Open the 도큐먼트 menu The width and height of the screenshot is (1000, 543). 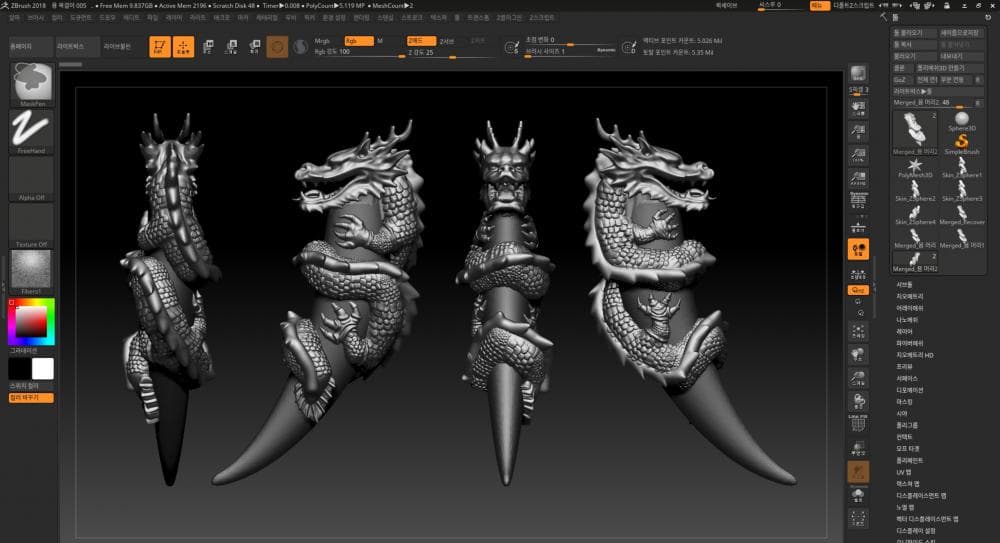(80, 18)
